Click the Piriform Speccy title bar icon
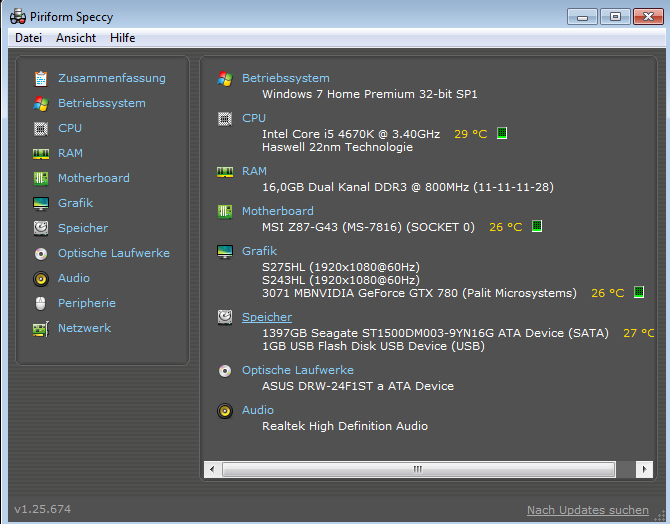Screen dimensions: 670x524 (x=18, y=17)
